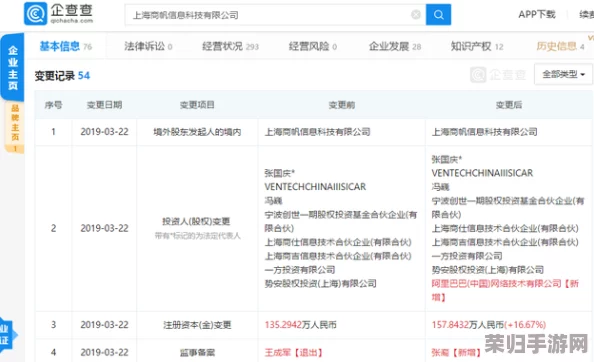
Task: Click the 变更后 column header
Action: (x=509, y=105)
